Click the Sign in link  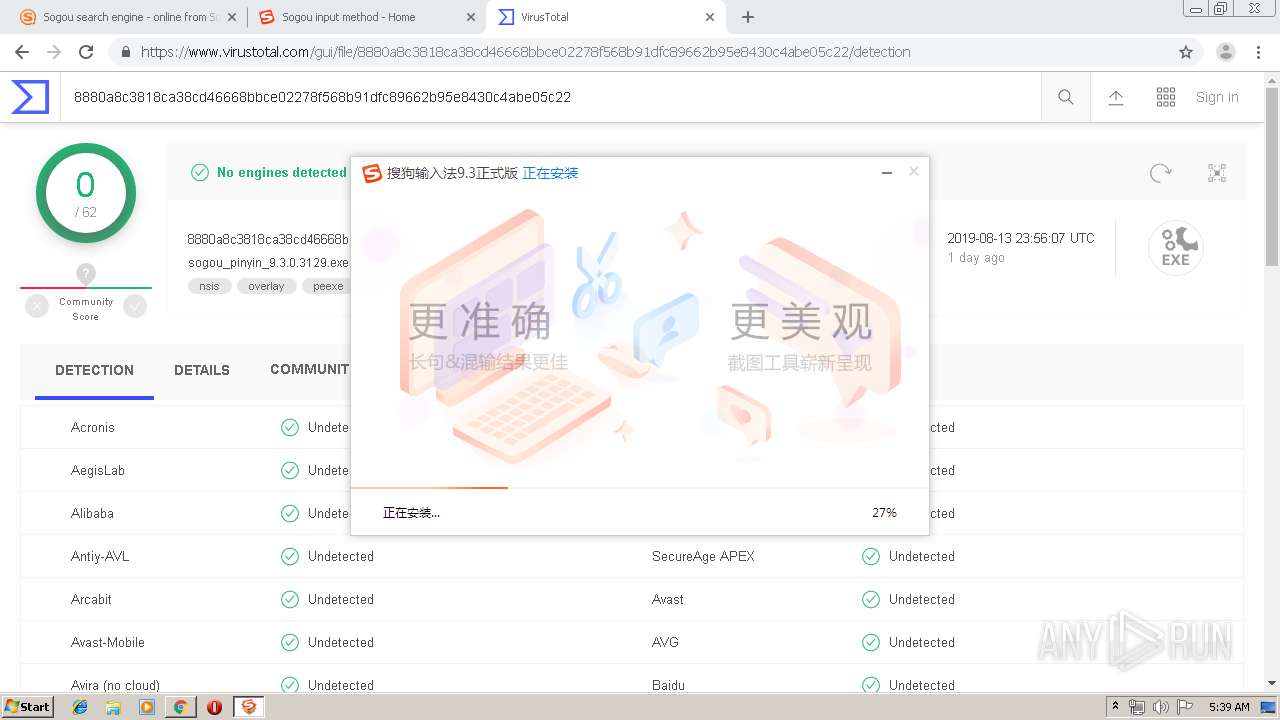1217,97
